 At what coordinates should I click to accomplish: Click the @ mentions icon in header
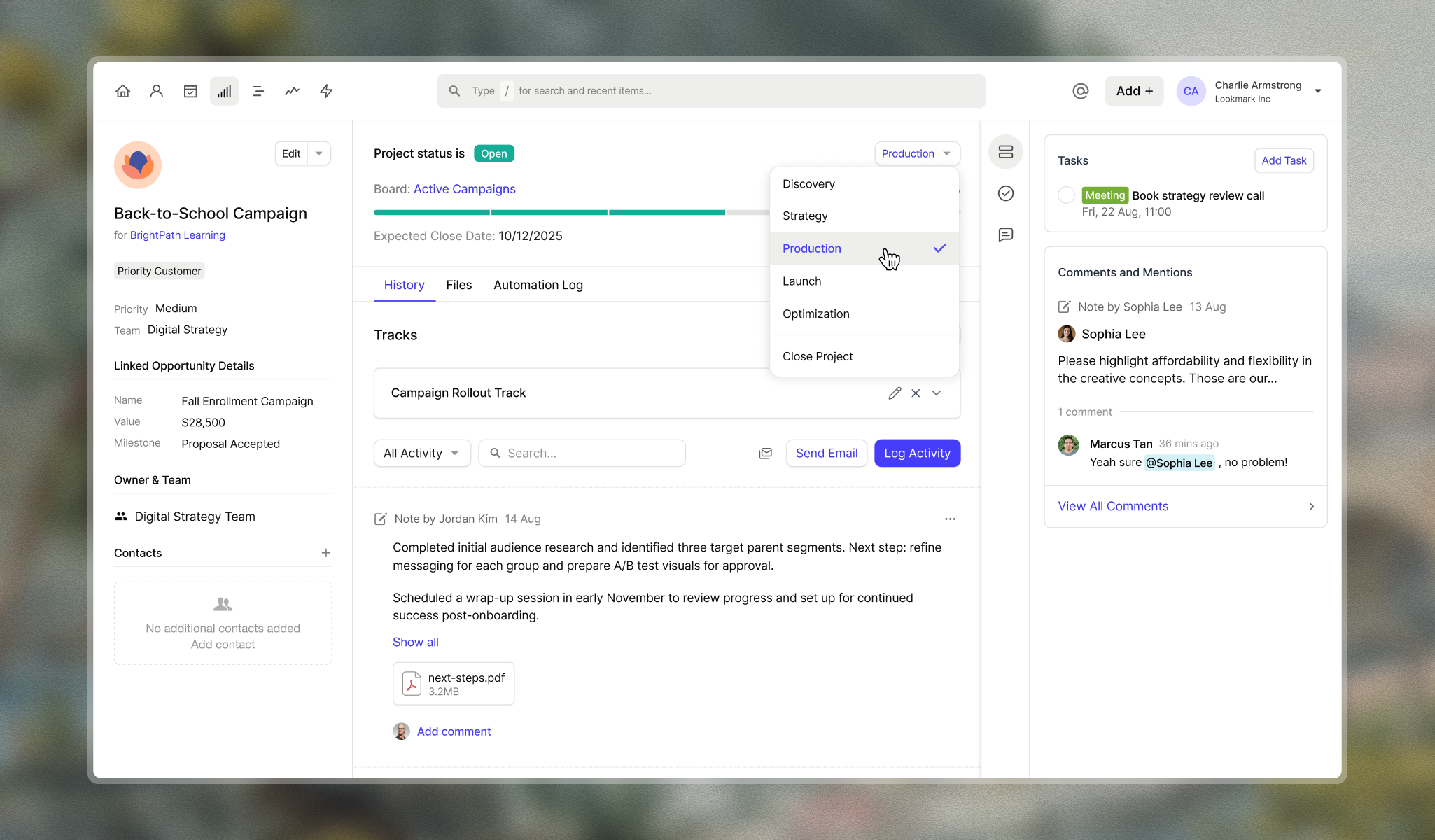pyautogui.click(x=1080, y=91)
